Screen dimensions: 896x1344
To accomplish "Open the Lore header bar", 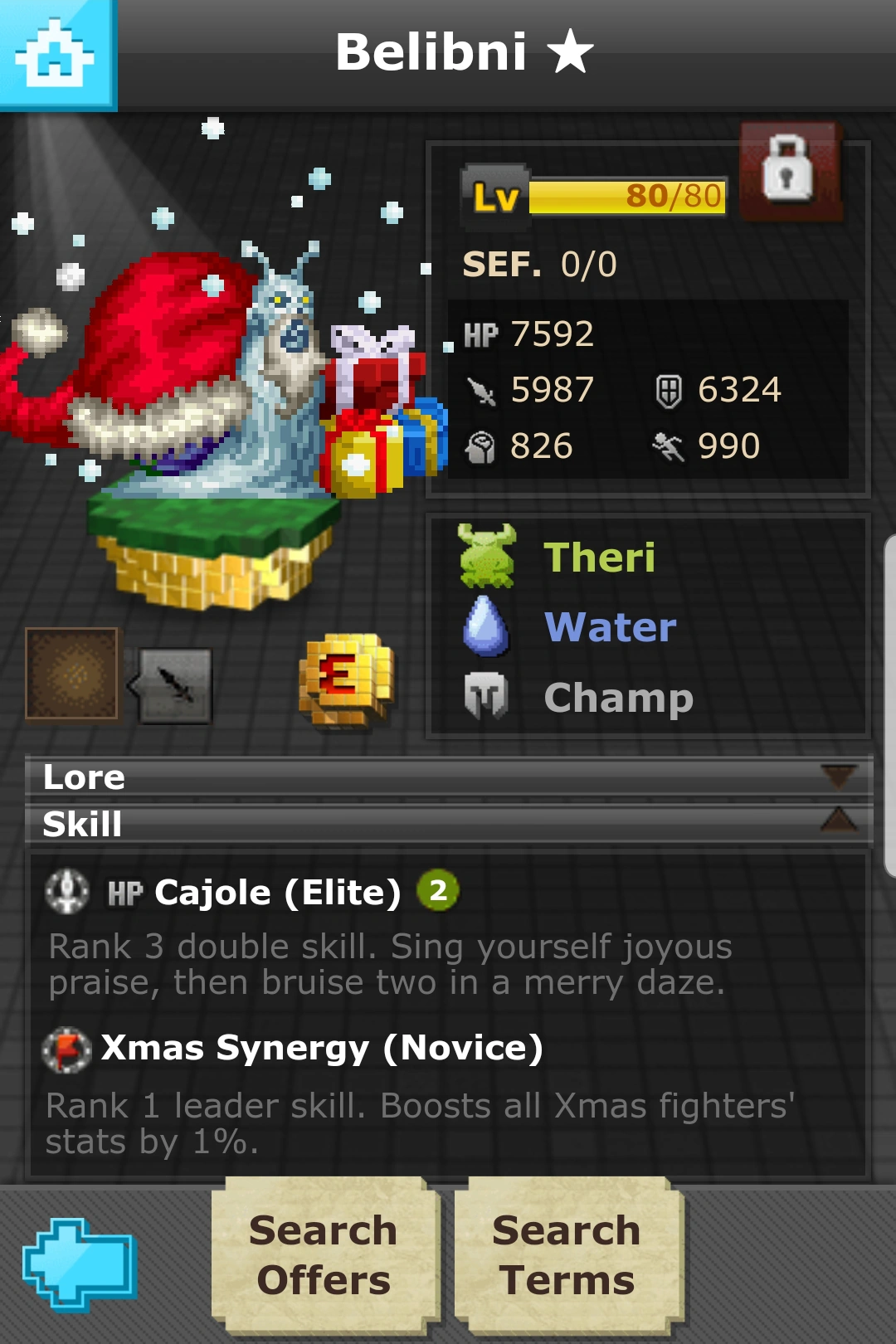I will pyautogui.click(x=449, y=777).
